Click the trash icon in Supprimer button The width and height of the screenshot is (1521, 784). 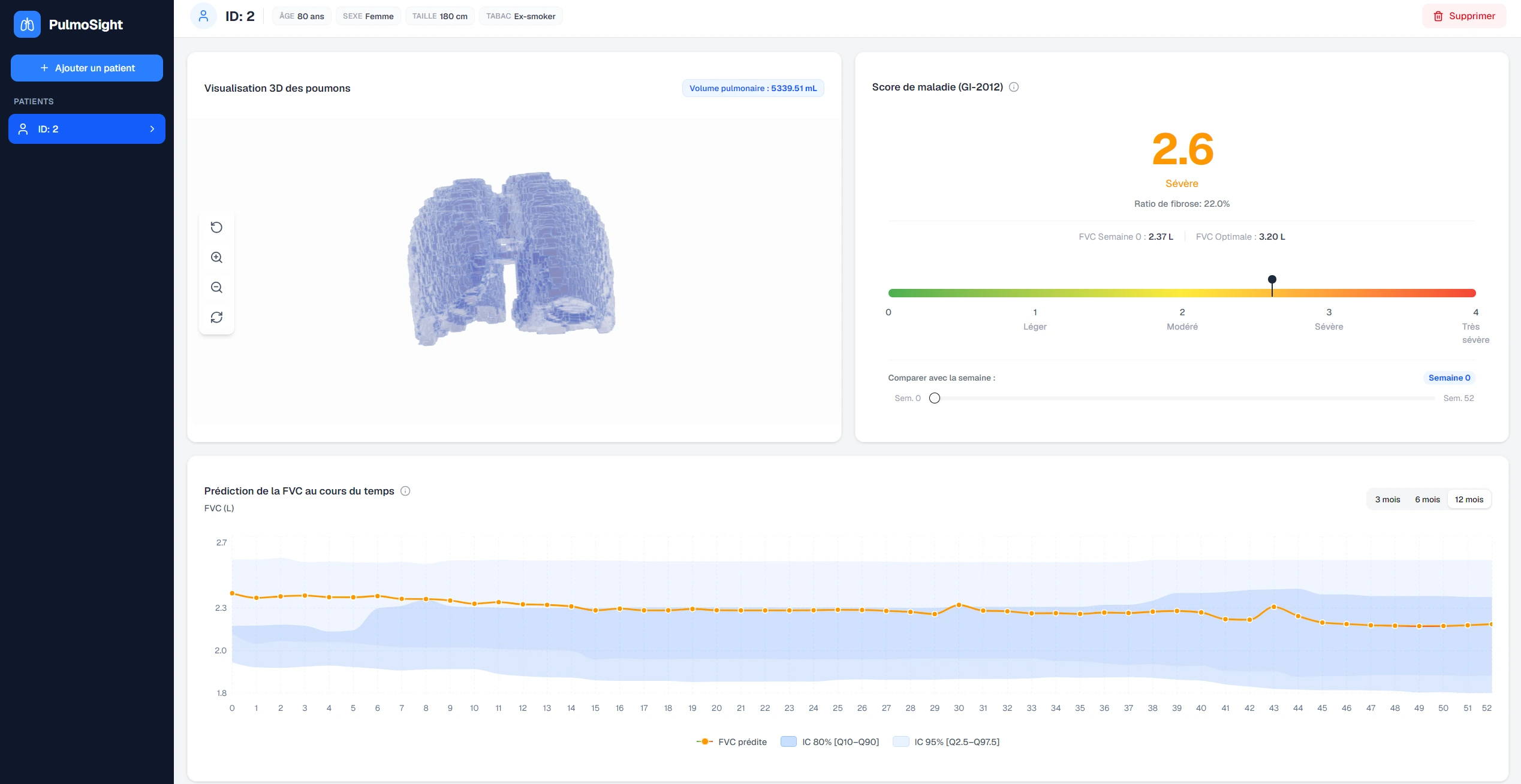[1438, 16]
